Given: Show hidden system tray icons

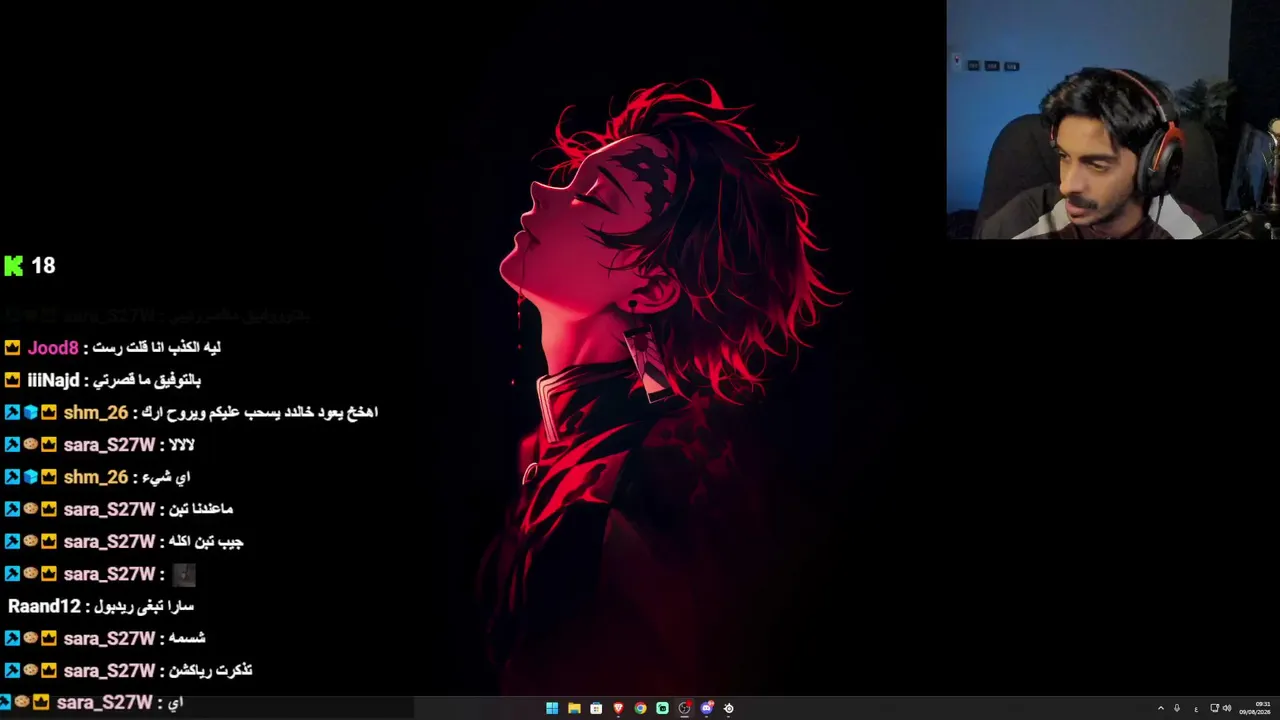Looking at the screenshot, I should click(x=1160, y=708).
